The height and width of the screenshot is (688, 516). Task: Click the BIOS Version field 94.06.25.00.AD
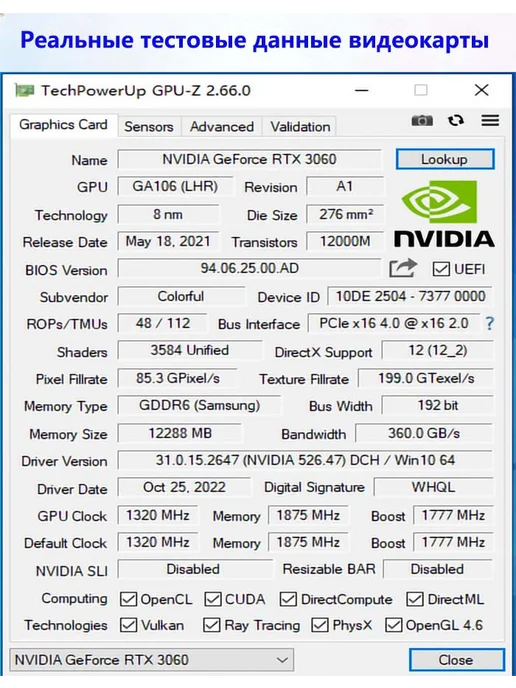249,268
